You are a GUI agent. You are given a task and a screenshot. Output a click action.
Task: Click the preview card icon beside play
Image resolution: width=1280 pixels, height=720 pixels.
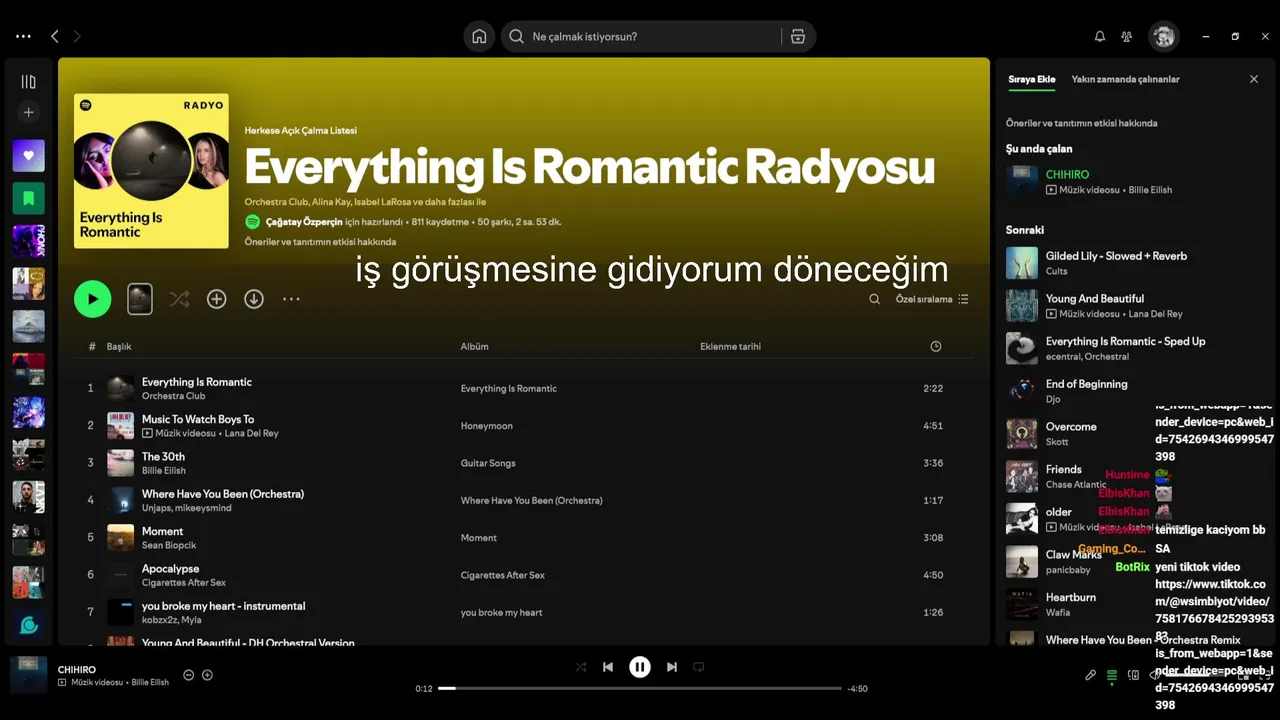140,299
